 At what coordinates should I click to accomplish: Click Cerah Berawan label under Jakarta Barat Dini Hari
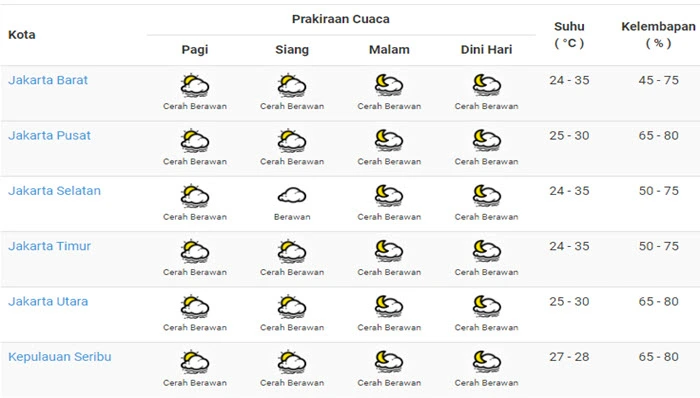(486, 106)
